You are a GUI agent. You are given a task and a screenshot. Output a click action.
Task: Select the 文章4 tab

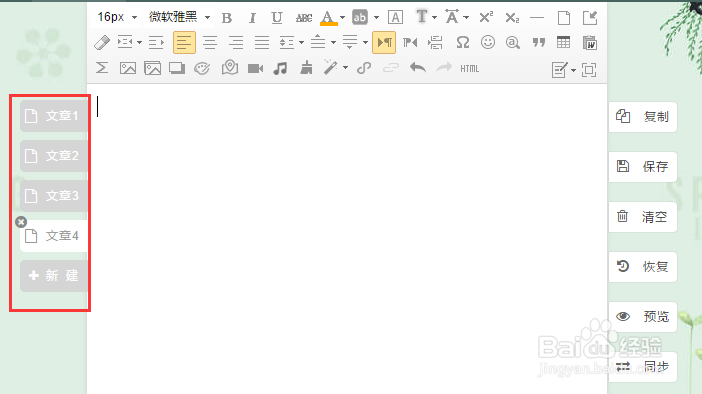point(53,236)
